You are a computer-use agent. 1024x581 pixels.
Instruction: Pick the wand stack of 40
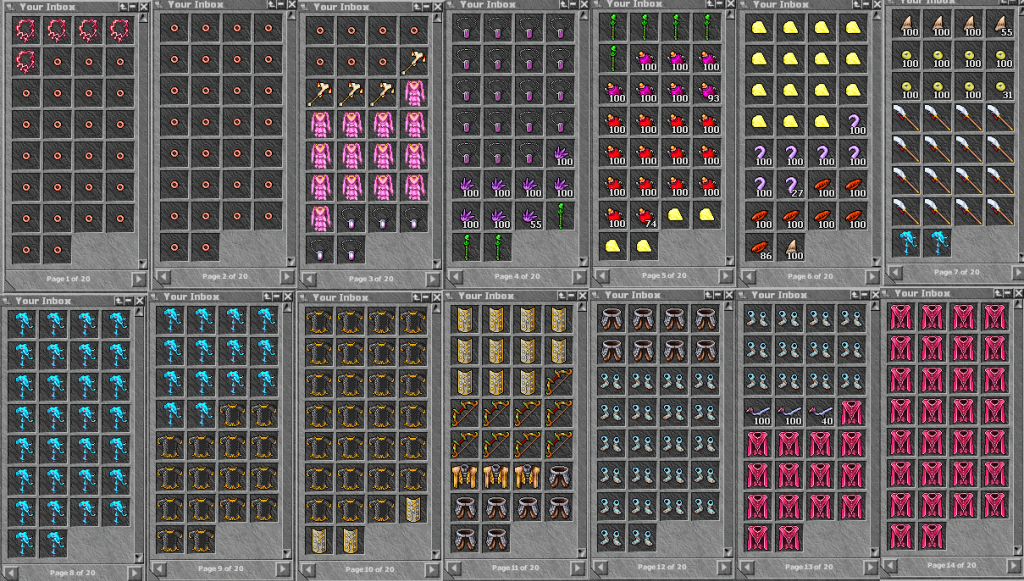pos(821,413)
